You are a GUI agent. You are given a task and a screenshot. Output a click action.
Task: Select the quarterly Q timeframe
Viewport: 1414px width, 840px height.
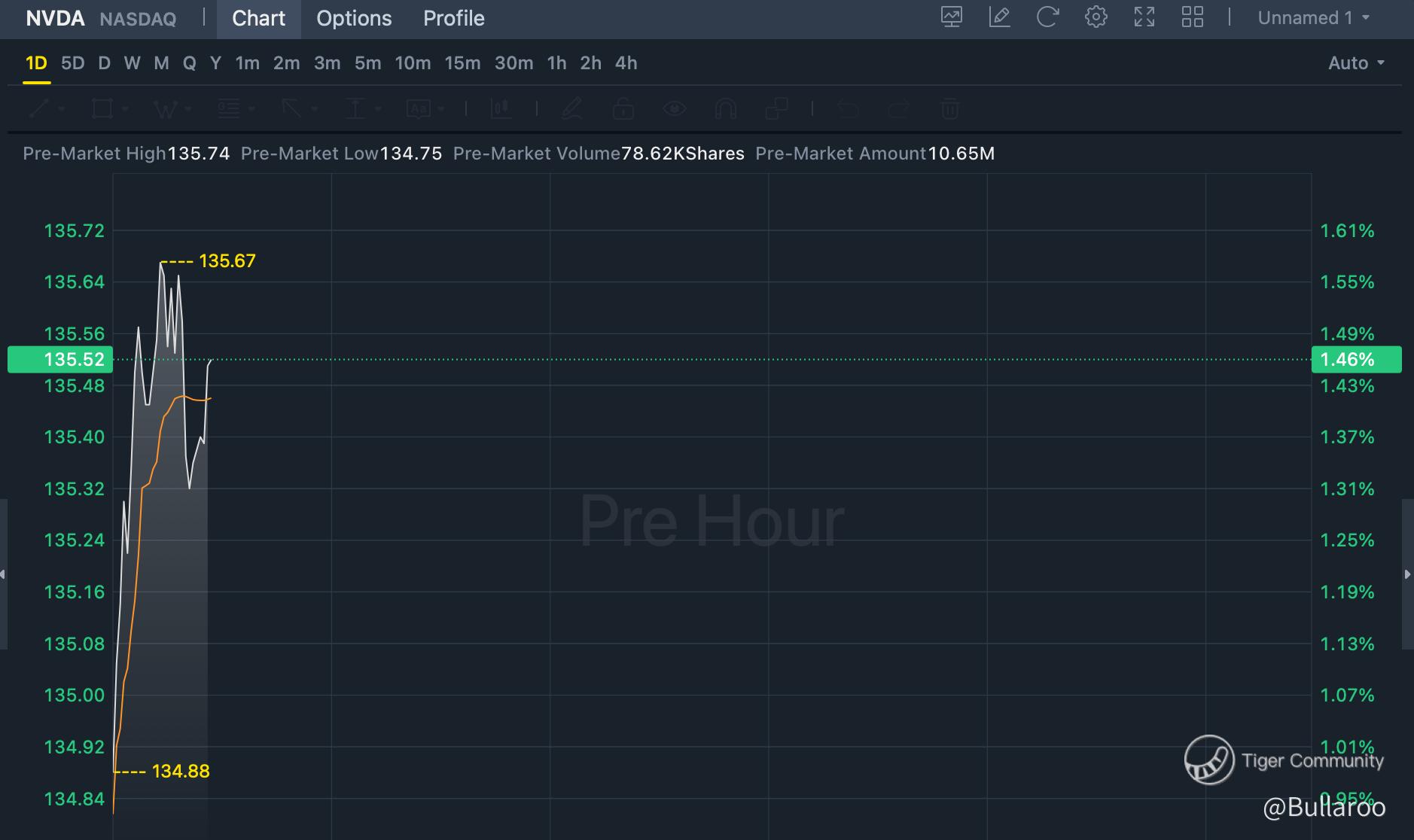click(190, 63)
